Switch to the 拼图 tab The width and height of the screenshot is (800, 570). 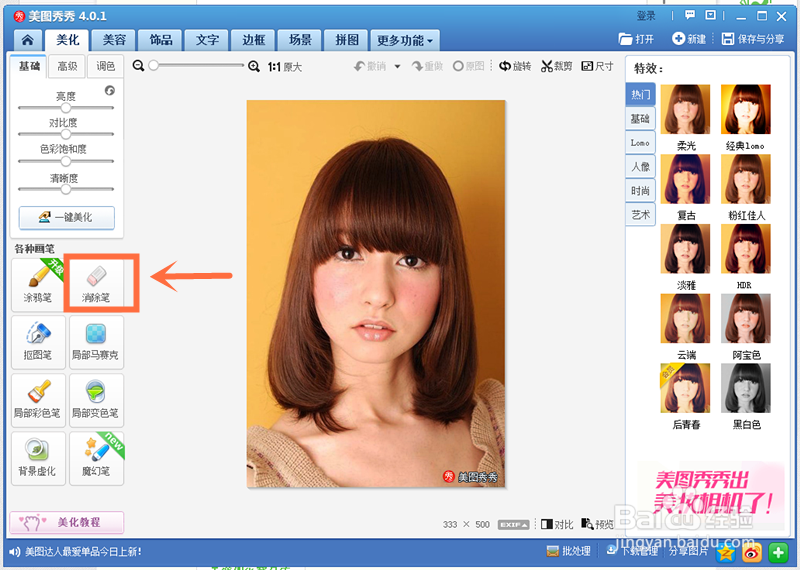346,40
